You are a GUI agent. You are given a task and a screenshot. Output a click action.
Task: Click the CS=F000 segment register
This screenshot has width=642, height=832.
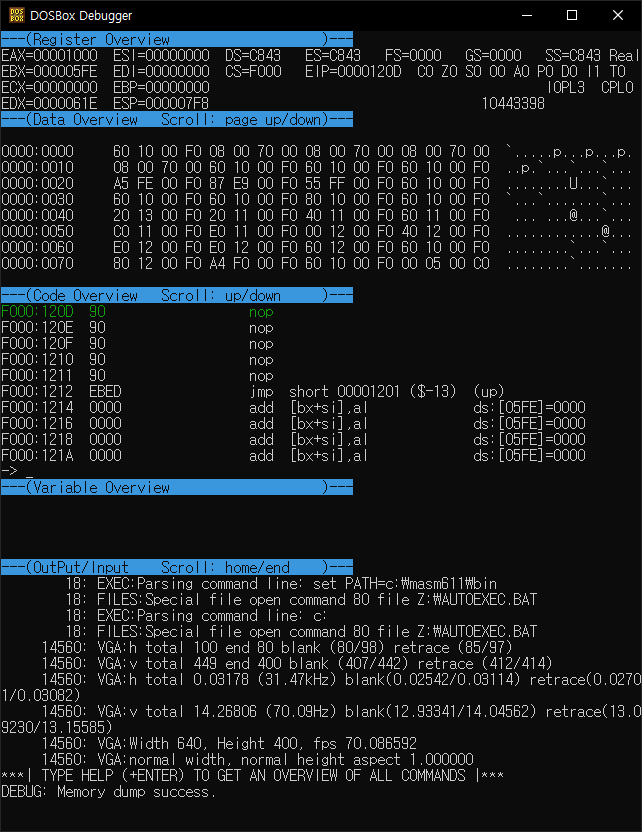(253, 71)
